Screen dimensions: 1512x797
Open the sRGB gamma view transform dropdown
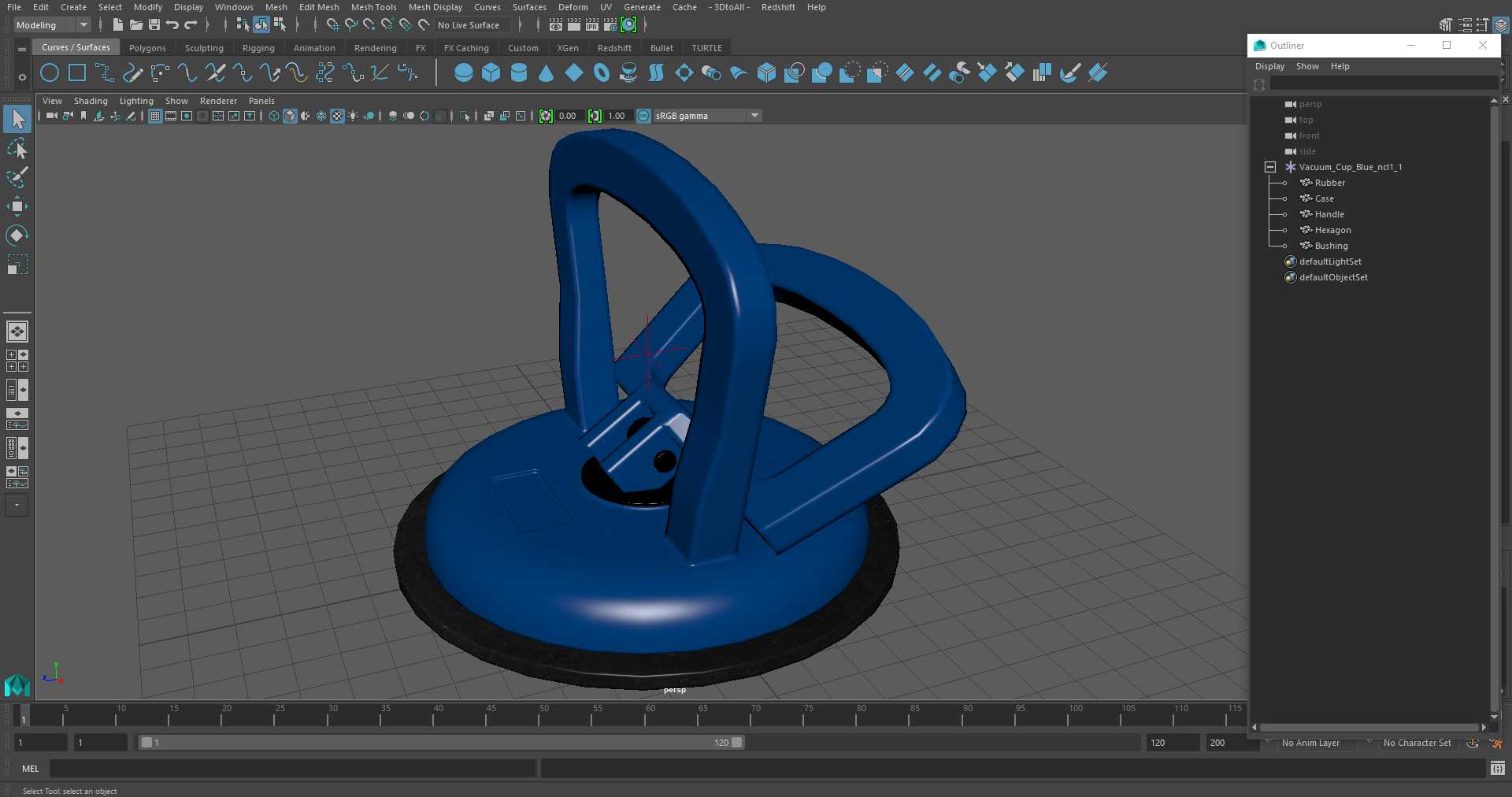click(707, 116)
